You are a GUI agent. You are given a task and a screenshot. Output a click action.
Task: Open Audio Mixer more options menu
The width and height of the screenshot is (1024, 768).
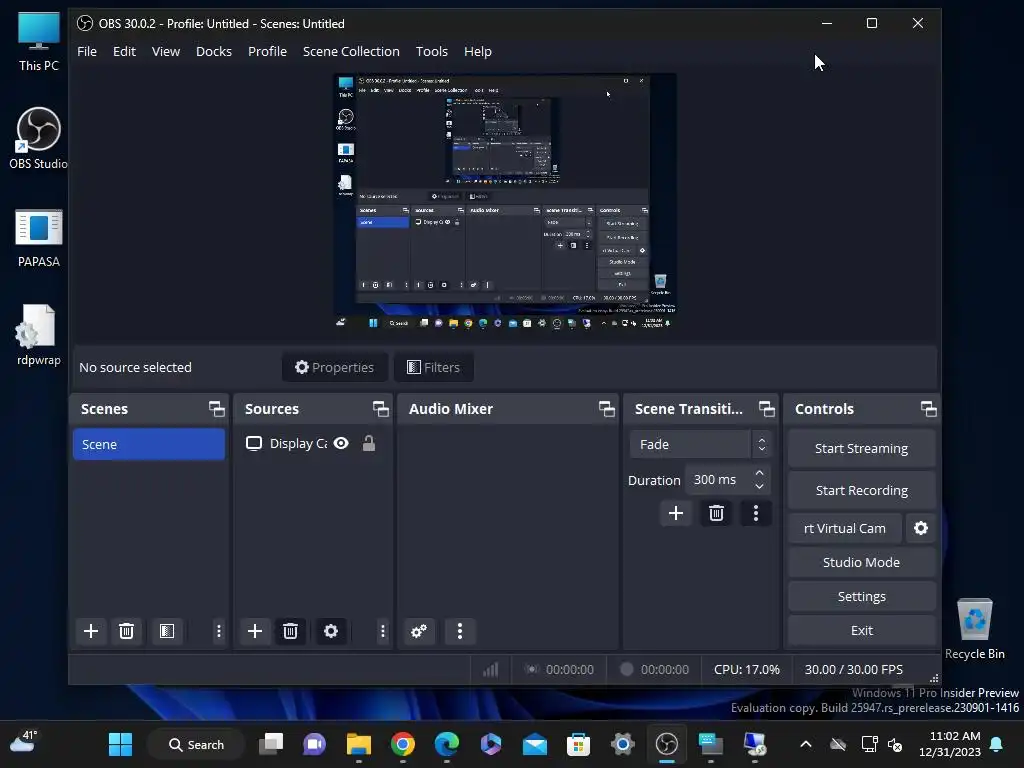tap(460, 631)
